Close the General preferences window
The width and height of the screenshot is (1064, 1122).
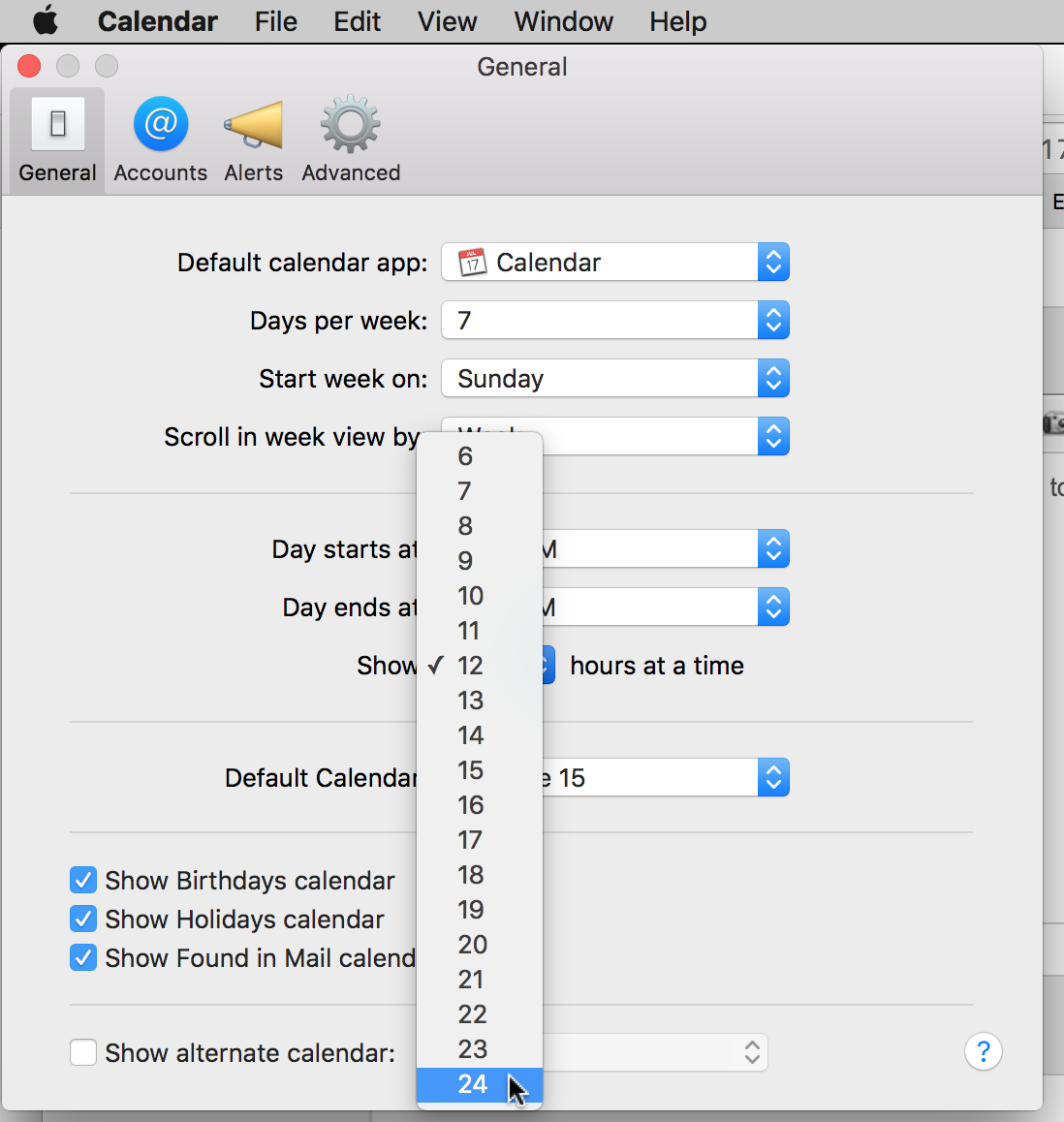coord(29,66)
